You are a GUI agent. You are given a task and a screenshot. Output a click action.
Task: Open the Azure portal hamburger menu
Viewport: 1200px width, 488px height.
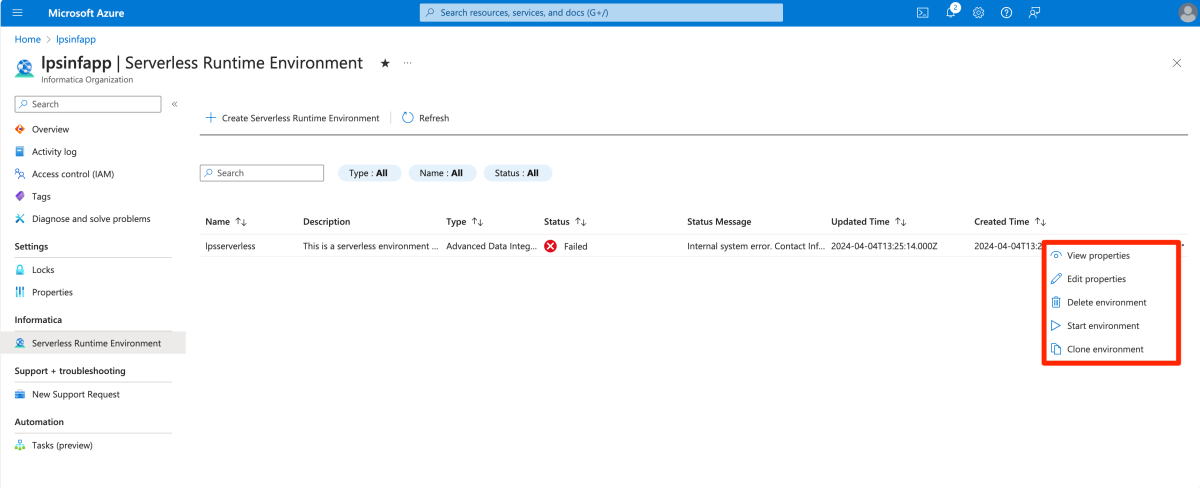point(18,13)
